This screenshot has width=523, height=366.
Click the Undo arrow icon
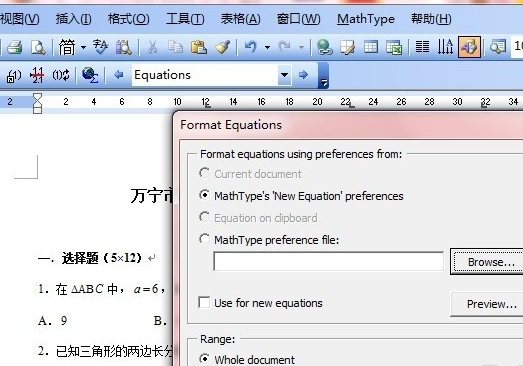(250, 47)
